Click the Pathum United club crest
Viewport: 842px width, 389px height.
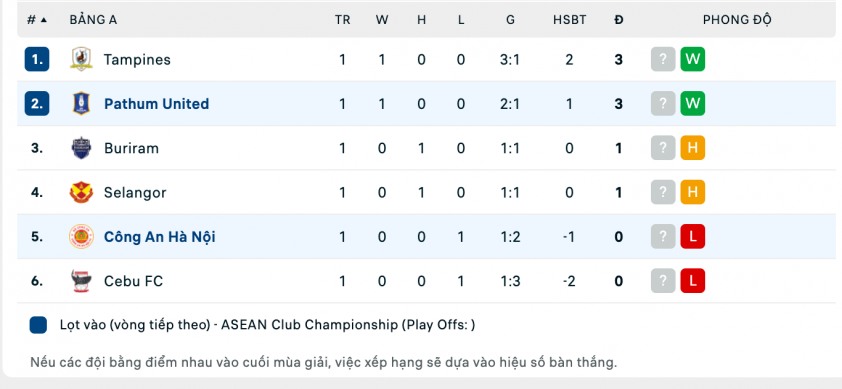coord(82,104)
